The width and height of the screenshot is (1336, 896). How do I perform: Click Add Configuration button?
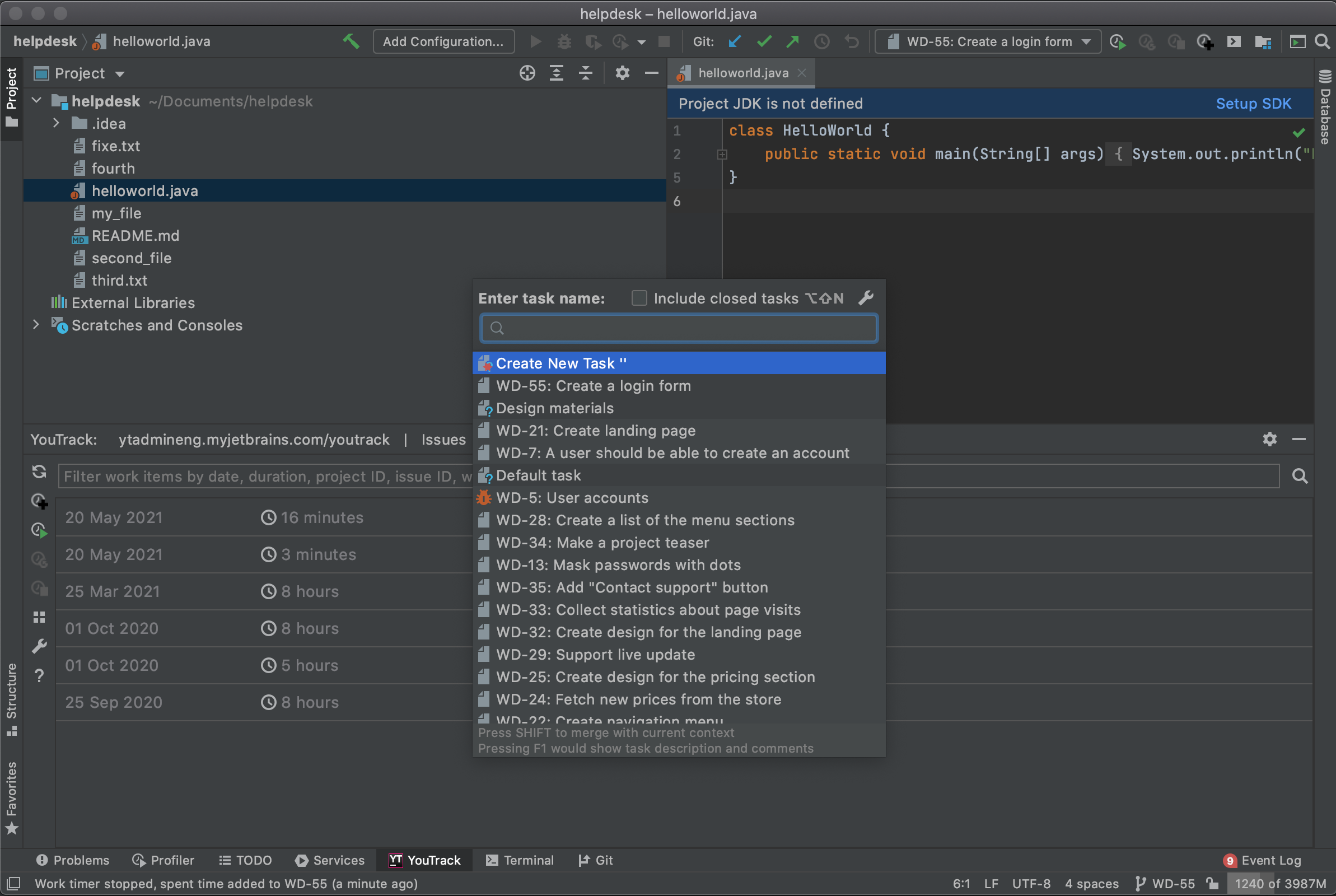tap(443, 41)
